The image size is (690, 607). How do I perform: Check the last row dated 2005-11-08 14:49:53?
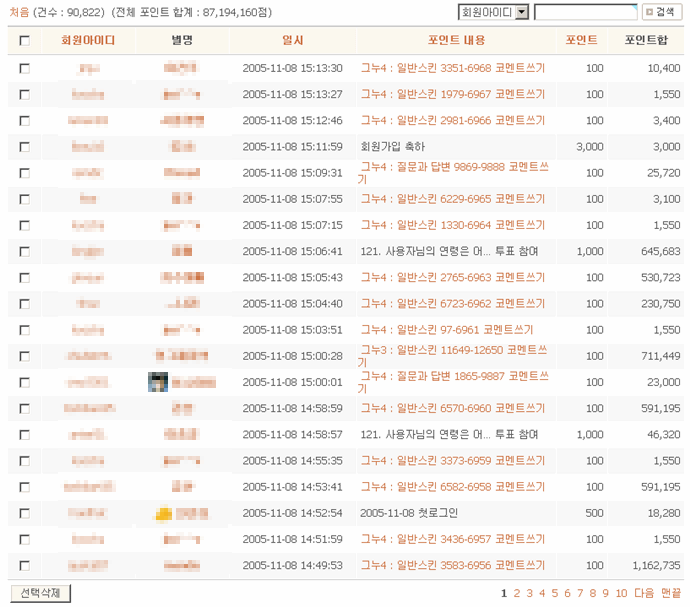25,566
